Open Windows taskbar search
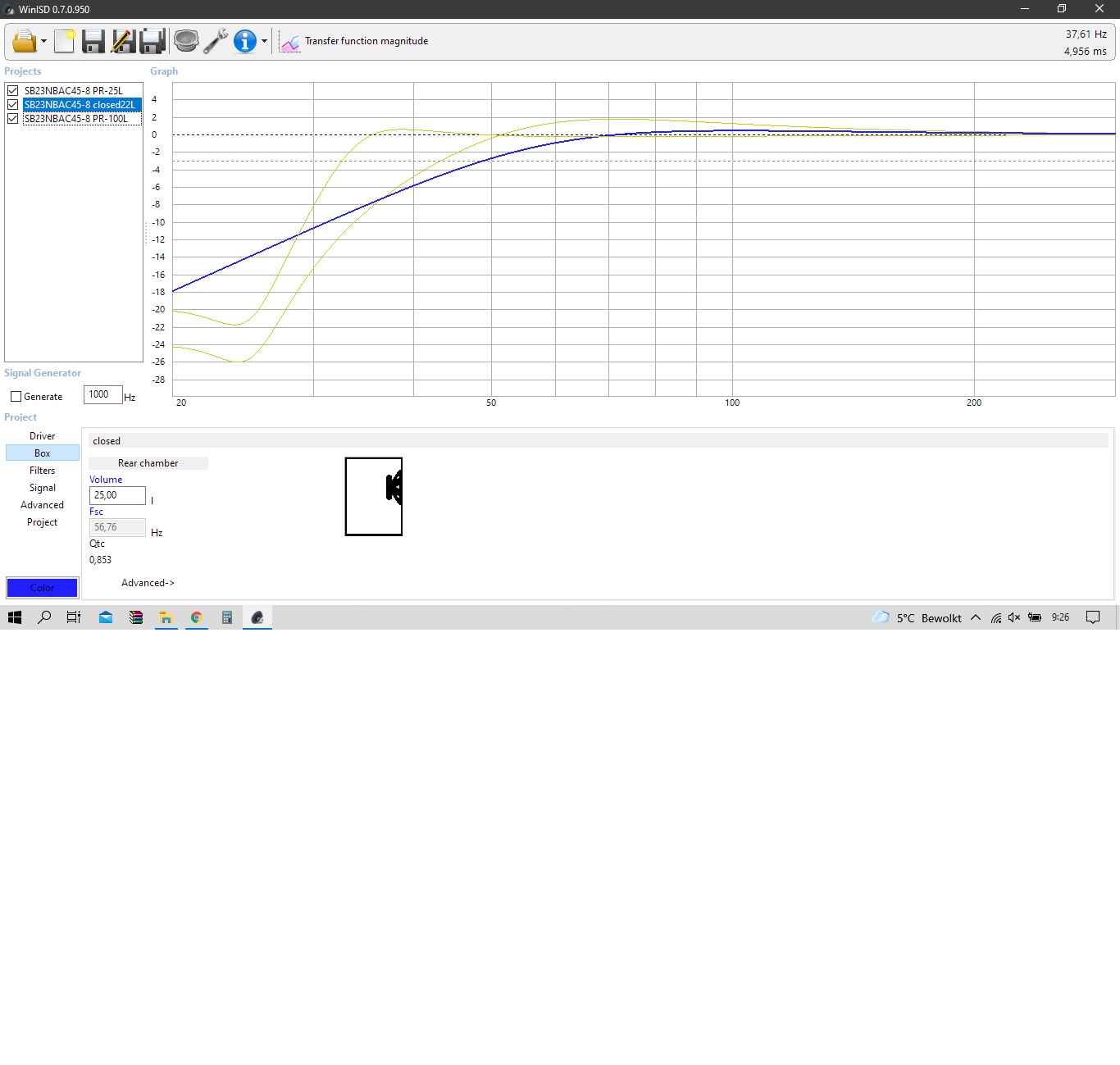This screenshot has width=1120, height=1065. pyautogui.click(x=44, y=617)
